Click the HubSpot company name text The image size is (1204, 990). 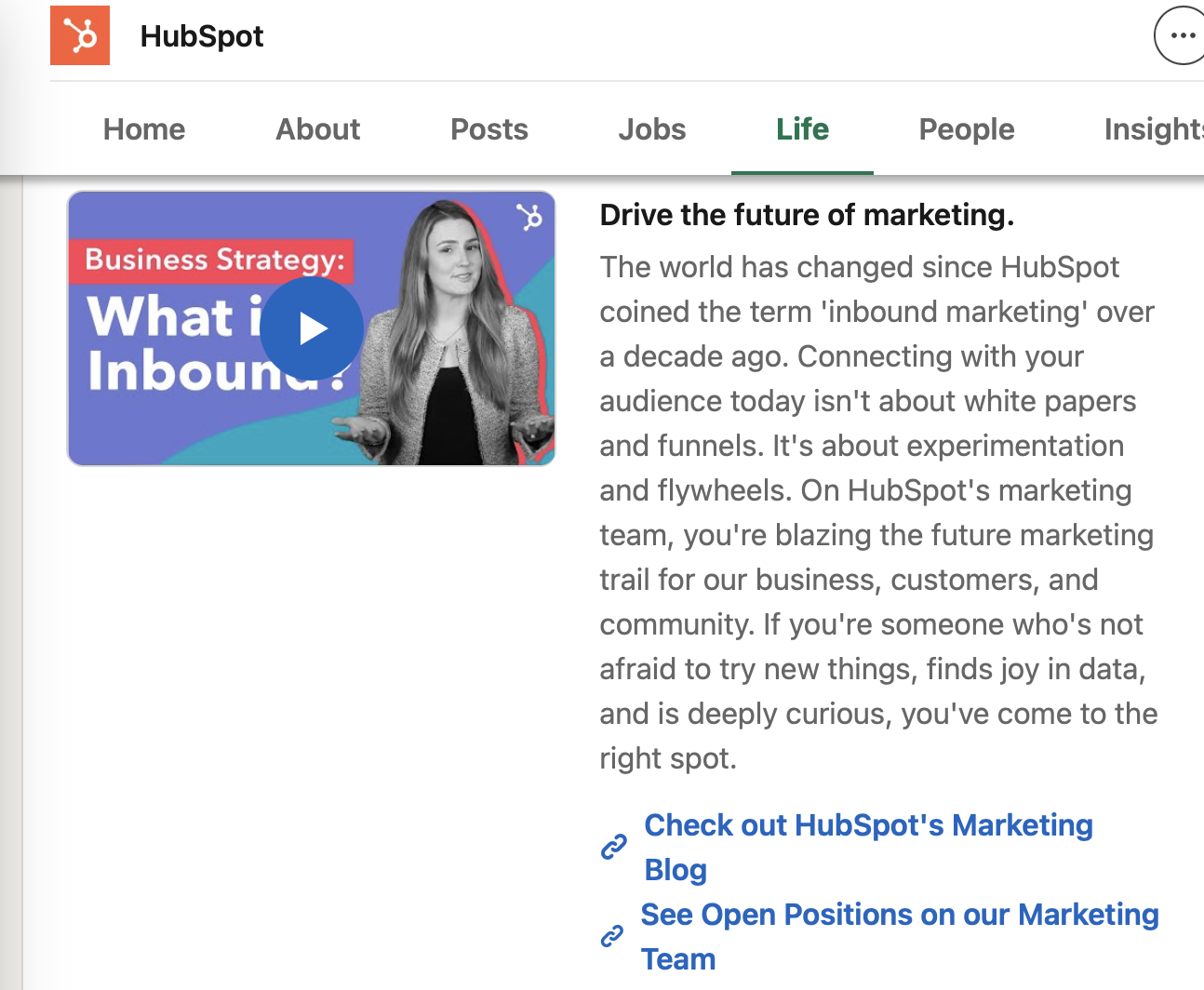[x=202, y=36]
